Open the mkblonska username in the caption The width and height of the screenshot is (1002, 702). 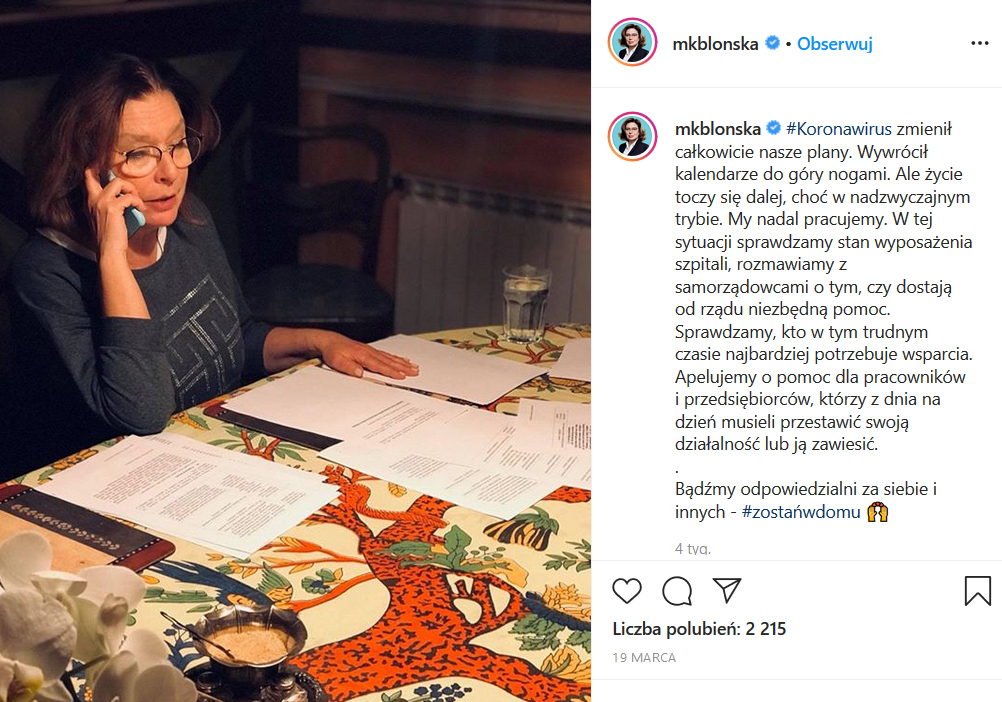(x=718, y=128)
